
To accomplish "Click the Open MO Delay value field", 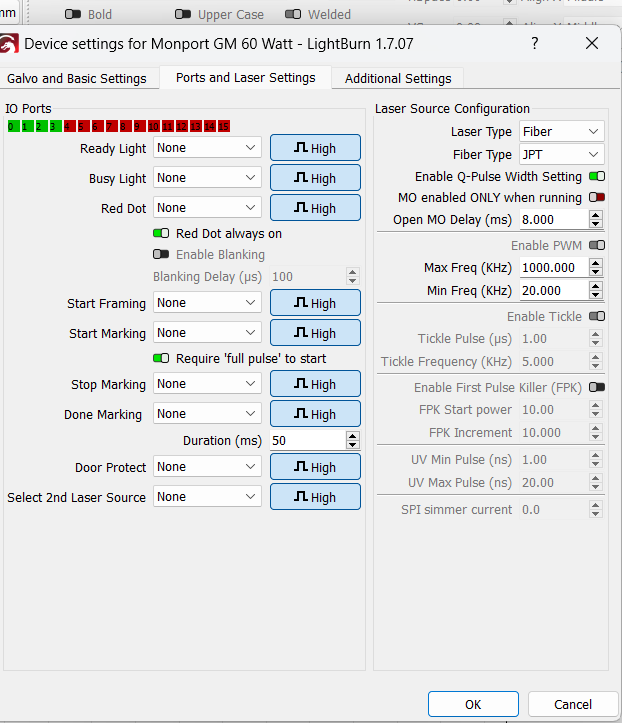I will [554, 219].
